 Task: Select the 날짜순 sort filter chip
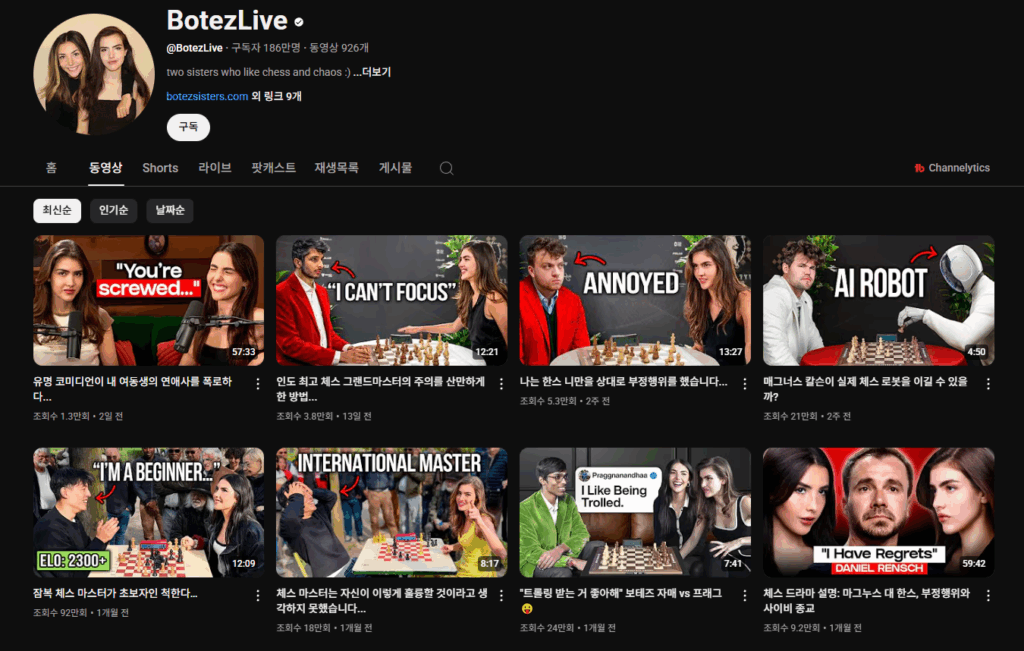169,211
